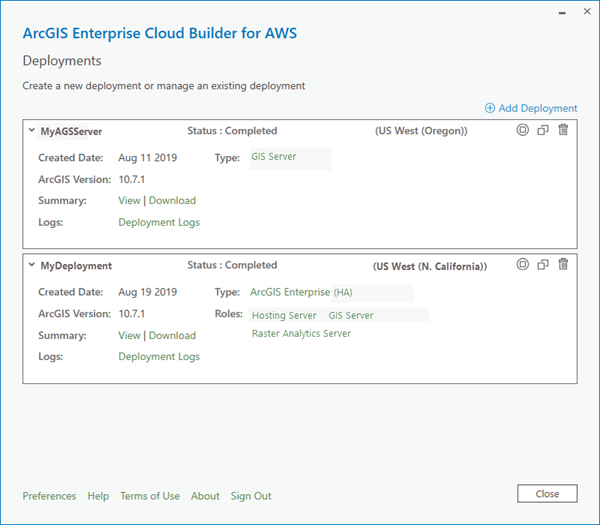View the summary for MyDeployment
This screenshot has width=600, height=525.
129,336
